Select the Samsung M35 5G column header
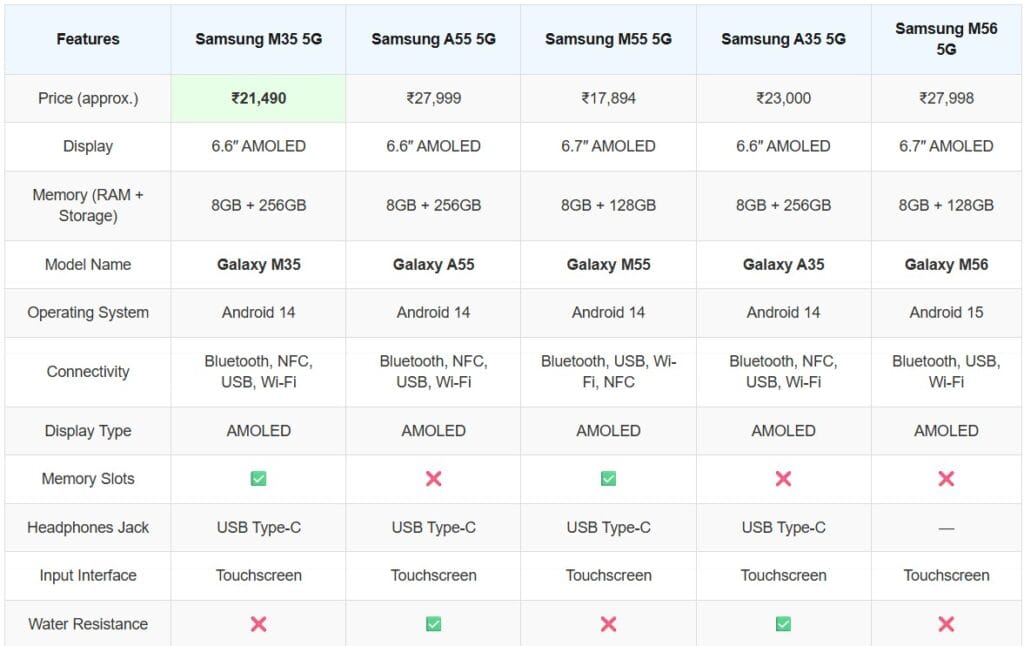Viewport: 1024px width, 646px height. coord(259,39)
